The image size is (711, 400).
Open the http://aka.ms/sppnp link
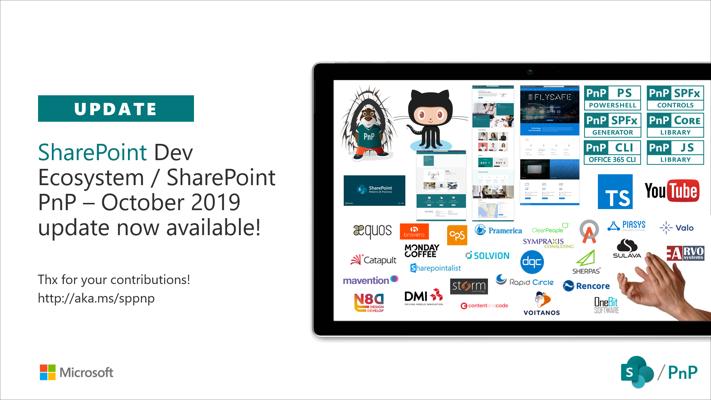pos(96,298)
